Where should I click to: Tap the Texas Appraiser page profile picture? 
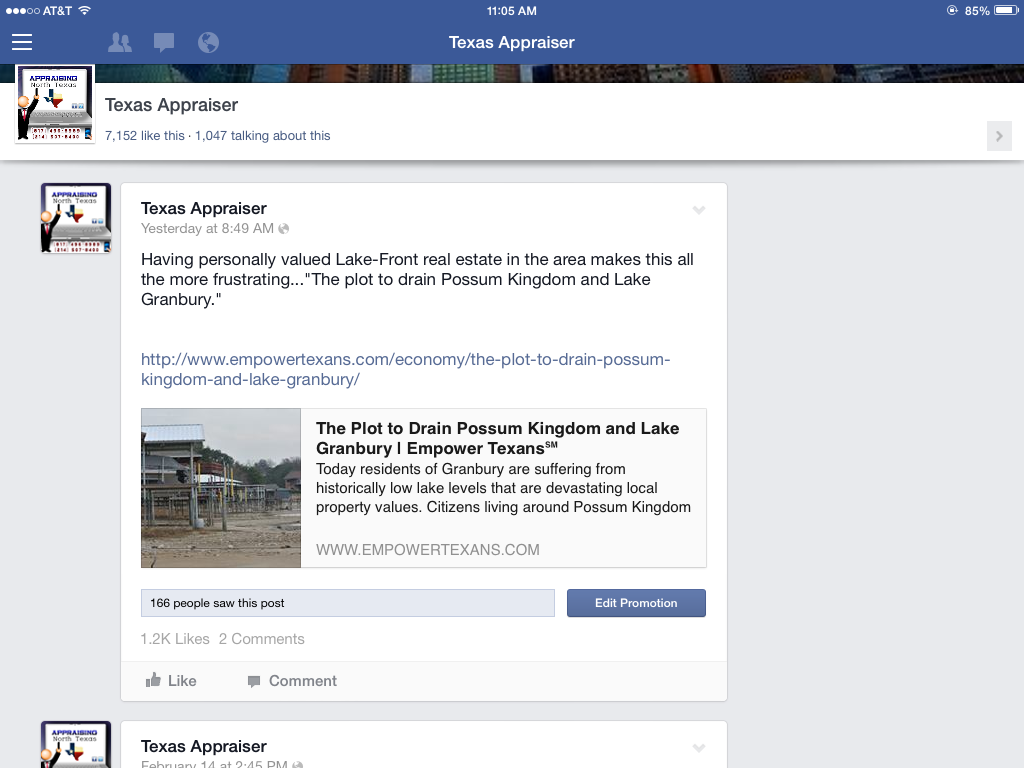click(x=55, y=104)
